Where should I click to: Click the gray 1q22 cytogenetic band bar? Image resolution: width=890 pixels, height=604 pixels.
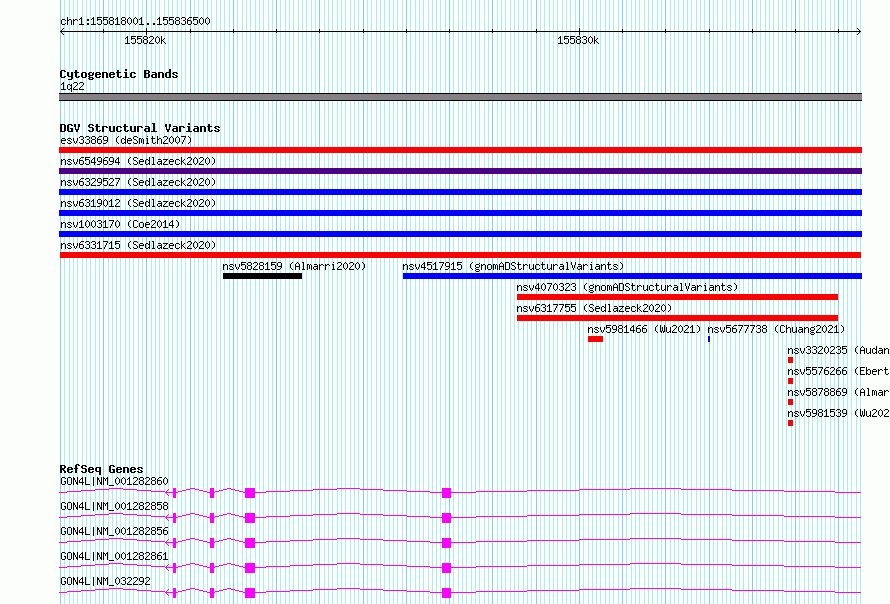460,97
